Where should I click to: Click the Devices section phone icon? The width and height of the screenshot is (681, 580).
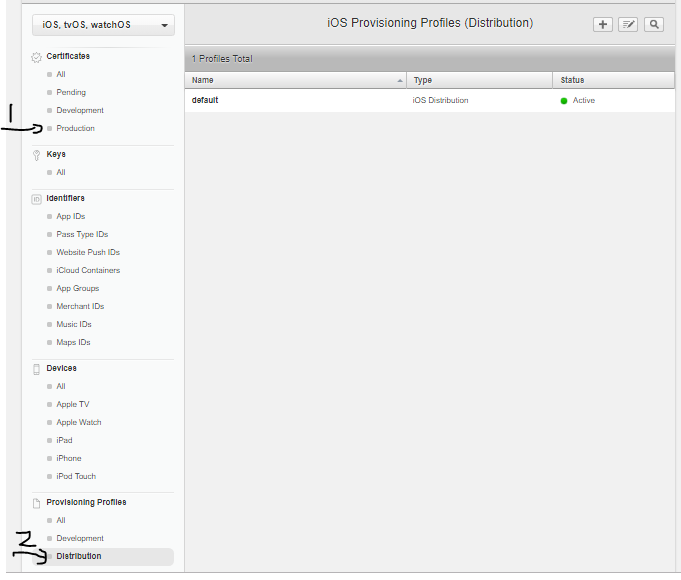tap(37, 369)
